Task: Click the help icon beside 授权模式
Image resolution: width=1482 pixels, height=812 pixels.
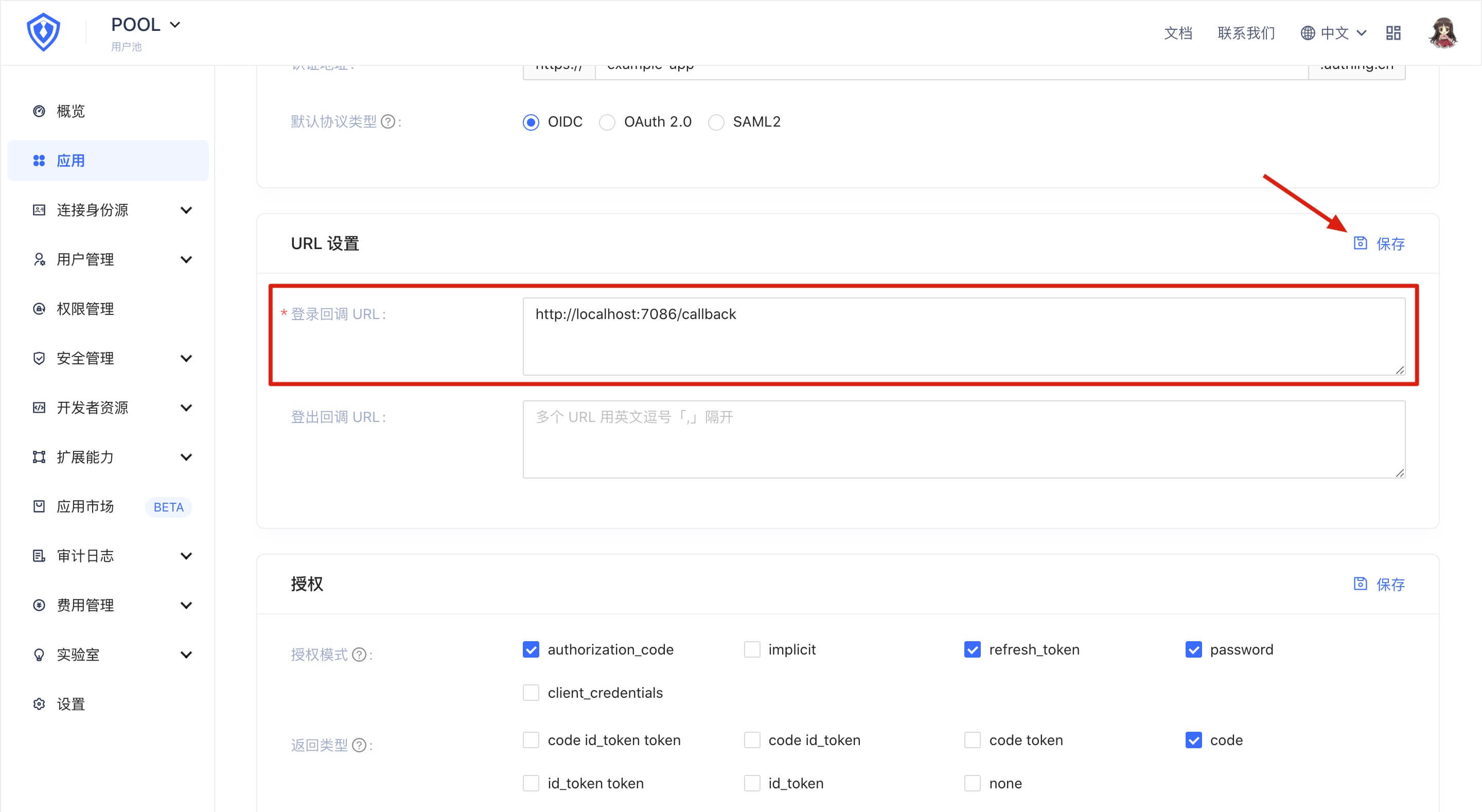Action: [359, 655]
